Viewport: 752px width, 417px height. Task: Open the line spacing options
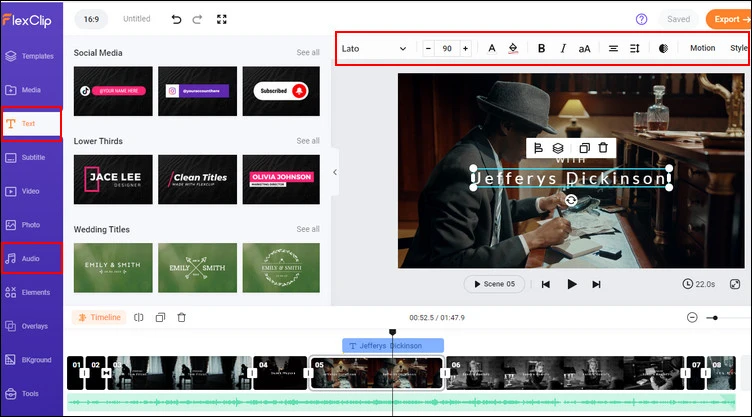tap(634, 48)
